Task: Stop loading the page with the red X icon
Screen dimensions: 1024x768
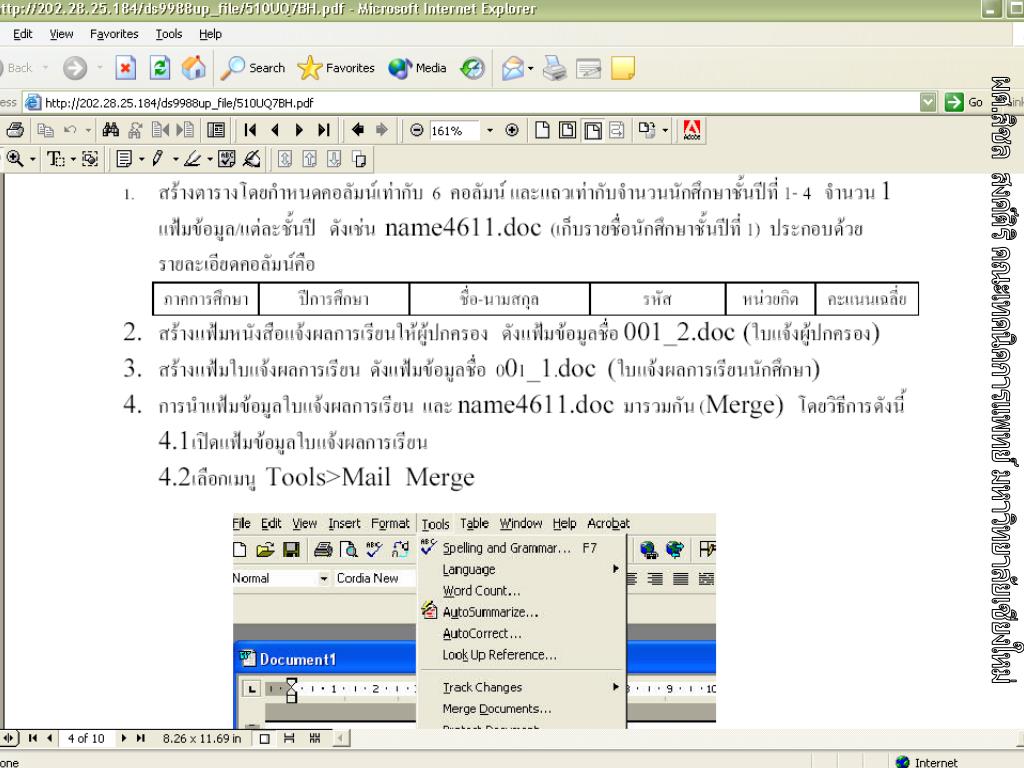Action: pyautogui.click(x=125, y=68)
